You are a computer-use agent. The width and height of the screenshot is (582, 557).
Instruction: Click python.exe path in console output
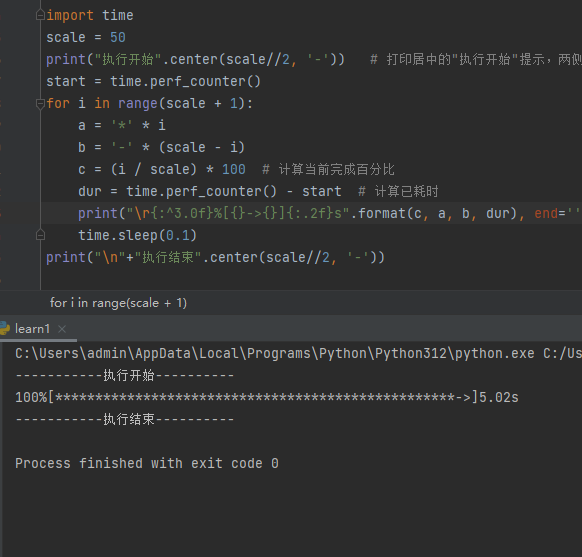click(x=275, y=354)
